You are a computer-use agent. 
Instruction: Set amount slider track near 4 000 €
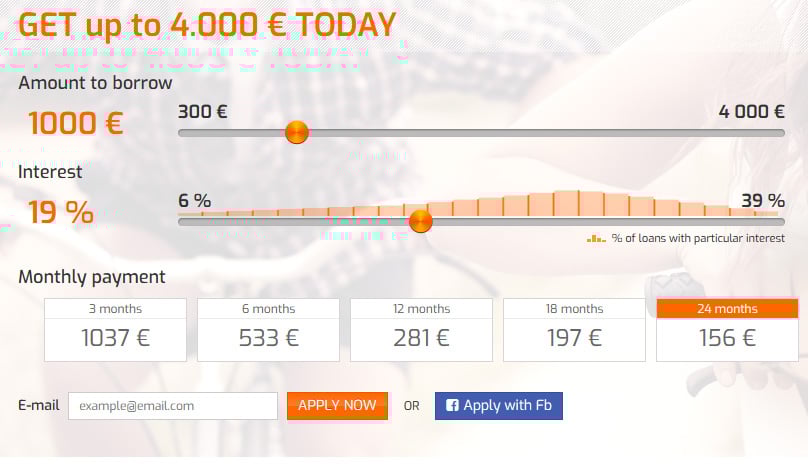(x=776, y=133)
